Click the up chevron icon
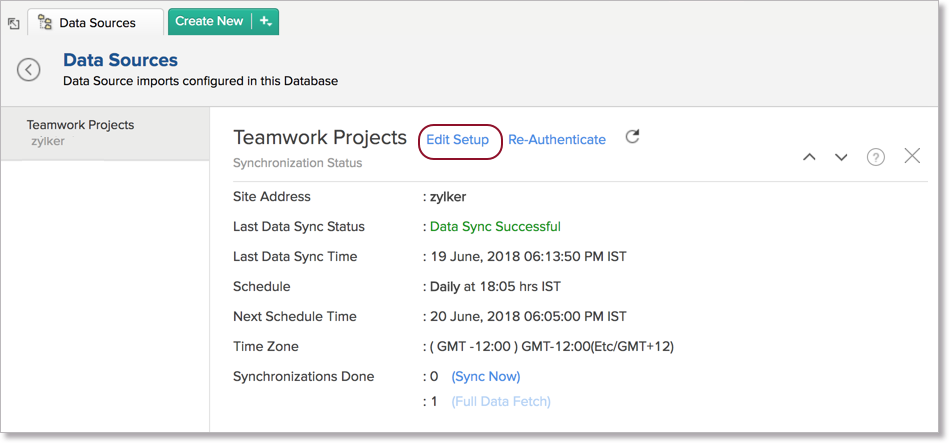Image resolution: width=949 pixels, height=443 pixels. [x=809, y=157]
